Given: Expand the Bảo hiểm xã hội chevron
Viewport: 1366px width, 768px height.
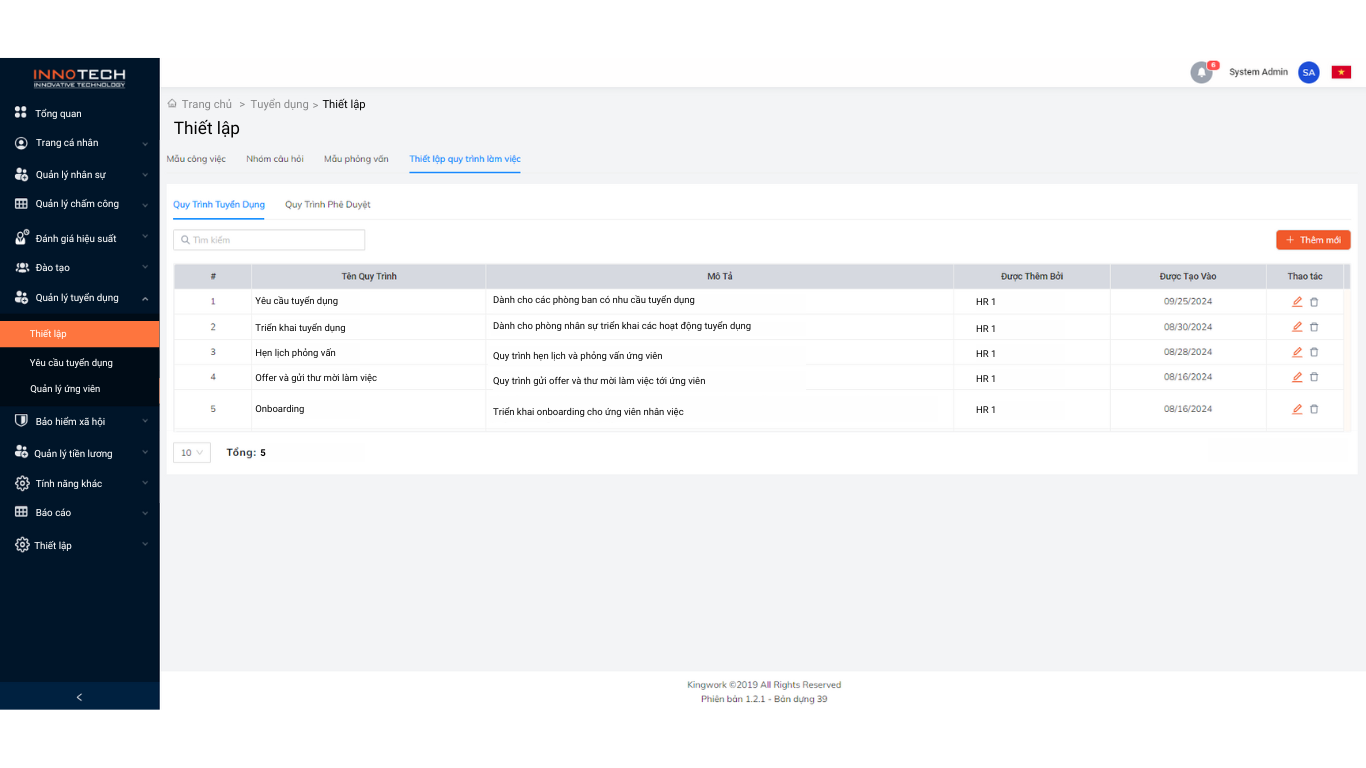Looking at the screenshot, I should (x=145, y=421).
